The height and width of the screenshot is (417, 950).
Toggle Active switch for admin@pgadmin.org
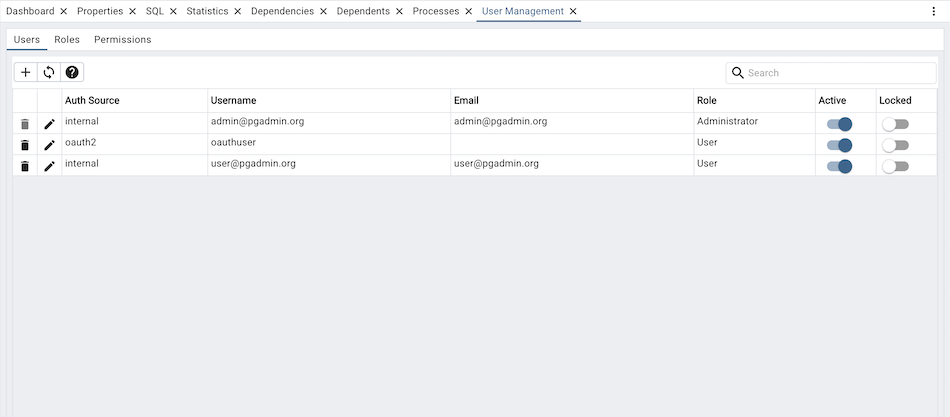[839, 124]
